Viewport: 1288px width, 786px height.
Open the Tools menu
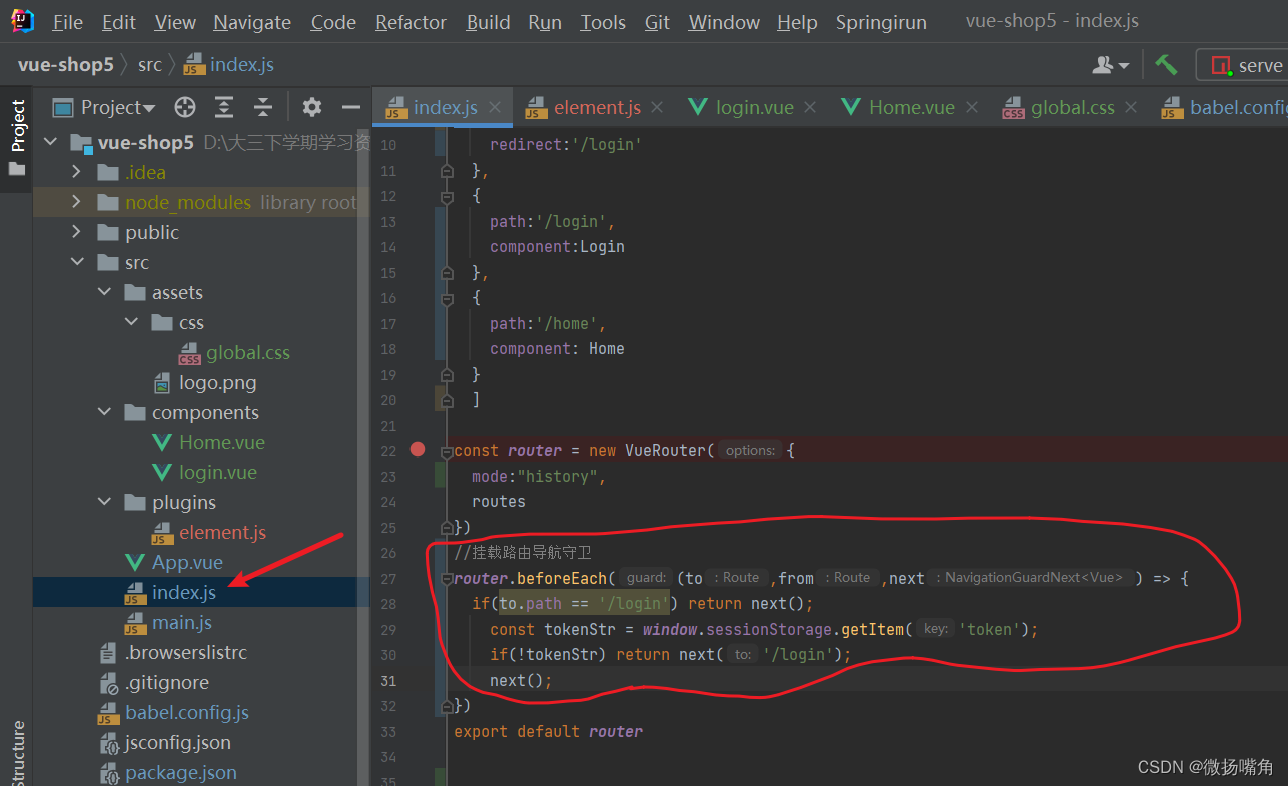tap(603, 22)
